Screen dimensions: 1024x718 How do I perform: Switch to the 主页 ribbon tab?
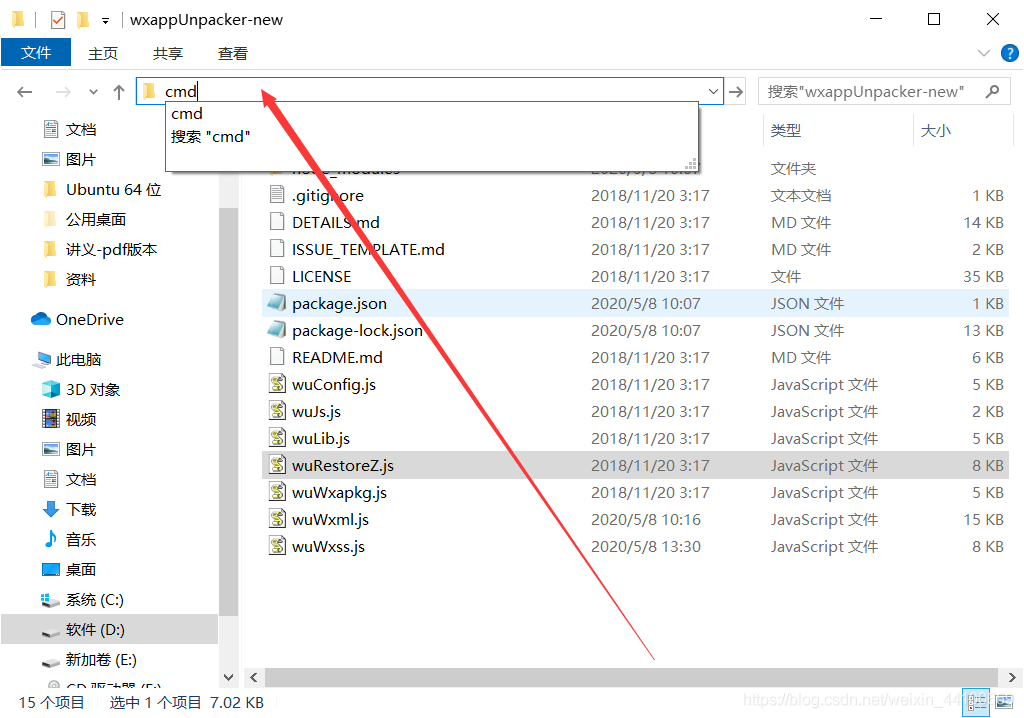pos(103,54)
